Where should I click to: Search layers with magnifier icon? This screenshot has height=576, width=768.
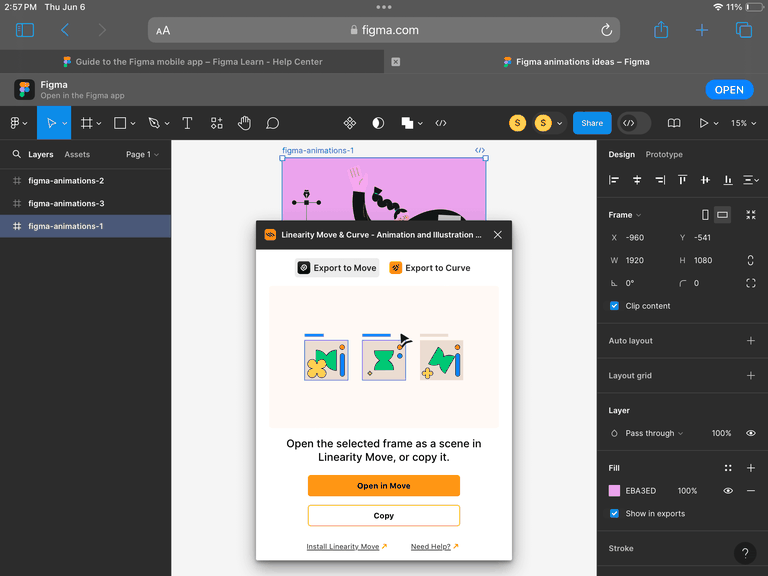(x=16, y=155)
